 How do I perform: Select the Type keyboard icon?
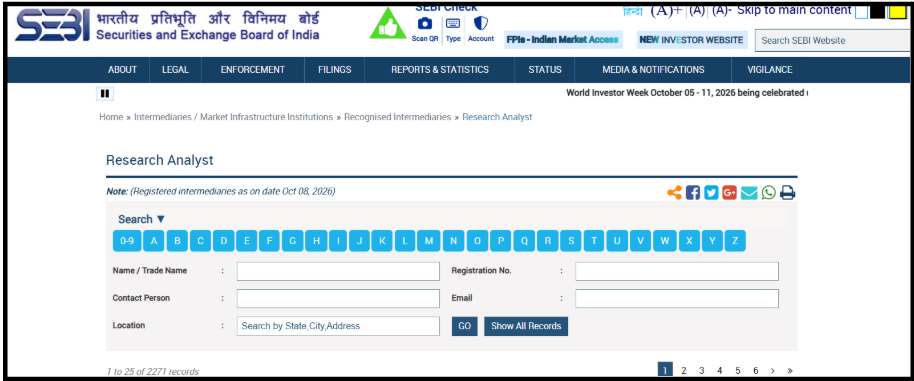click(453, 24)
